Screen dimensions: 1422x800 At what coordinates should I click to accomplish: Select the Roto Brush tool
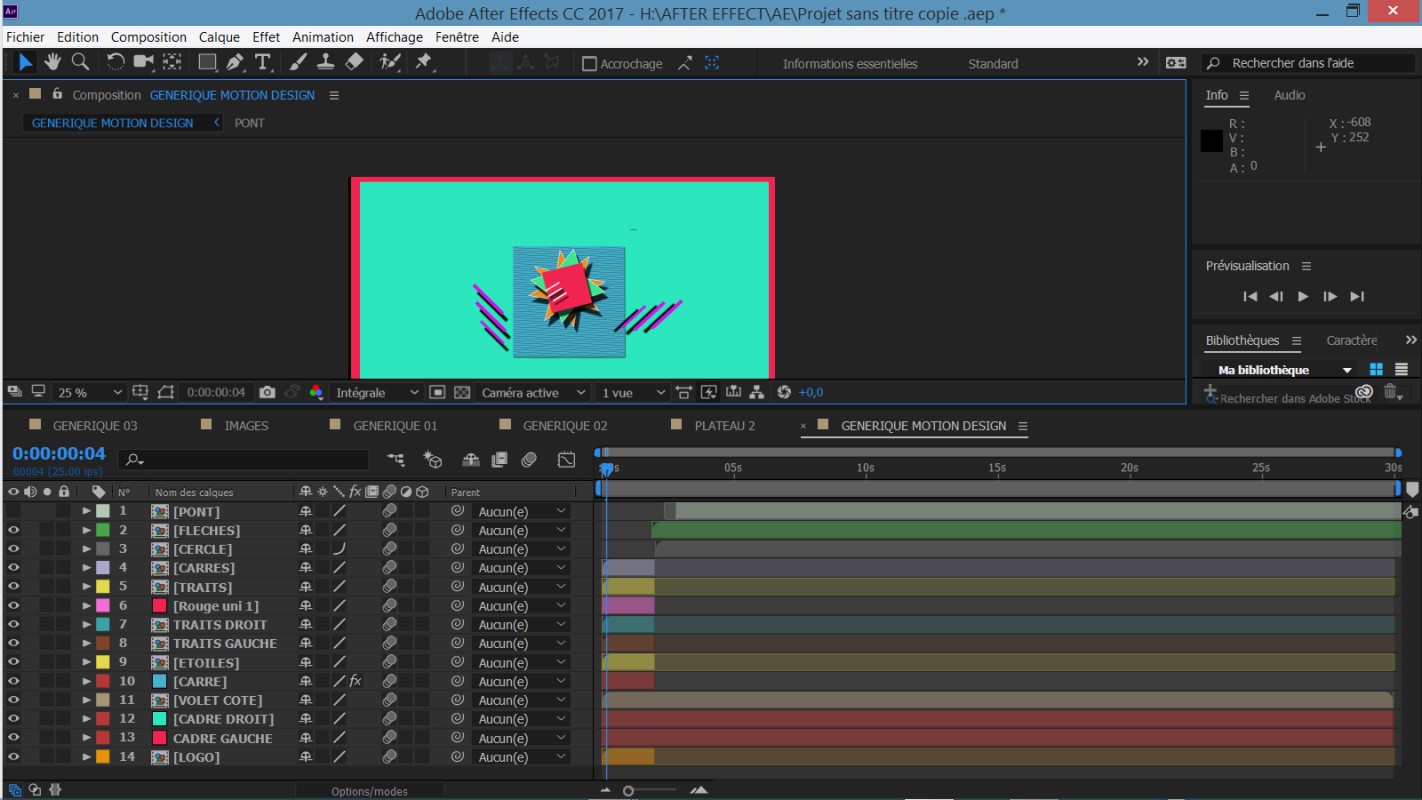(x=390, y=62)
